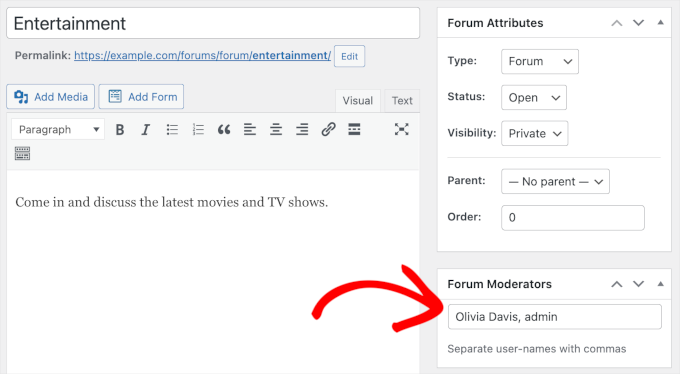The image size is (680, 374).
Task: Click the Order number field
Action: coord(573,218)
